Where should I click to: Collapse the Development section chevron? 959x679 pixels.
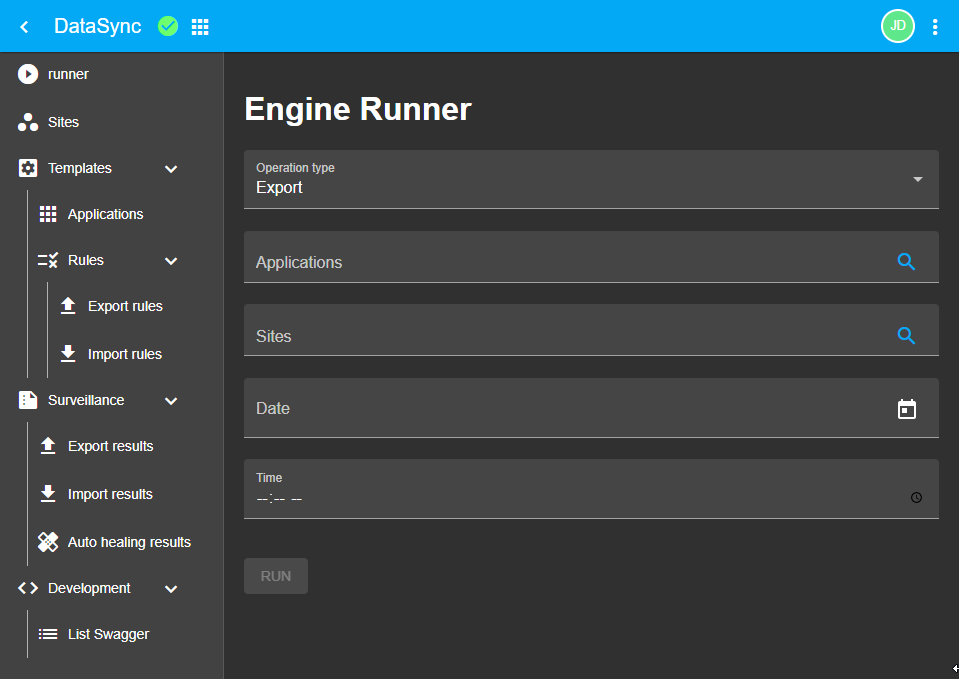click(x=171, y=588)
